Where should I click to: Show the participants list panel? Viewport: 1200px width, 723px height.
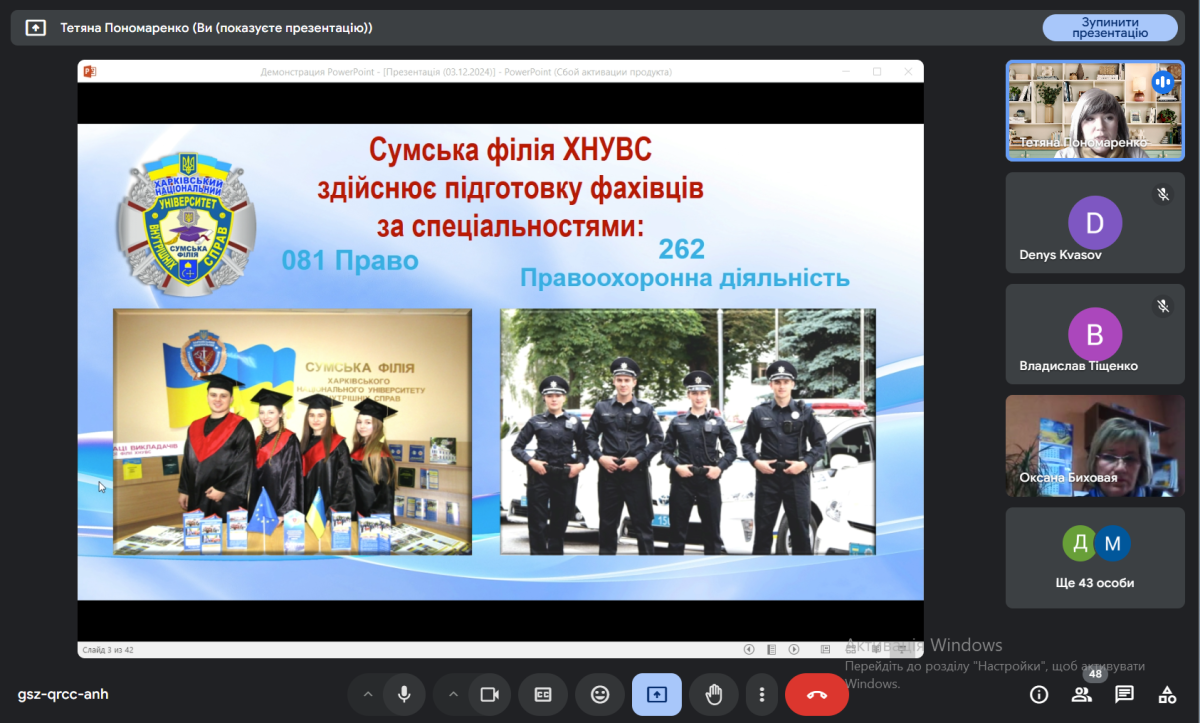click(x=1081, y=695)
